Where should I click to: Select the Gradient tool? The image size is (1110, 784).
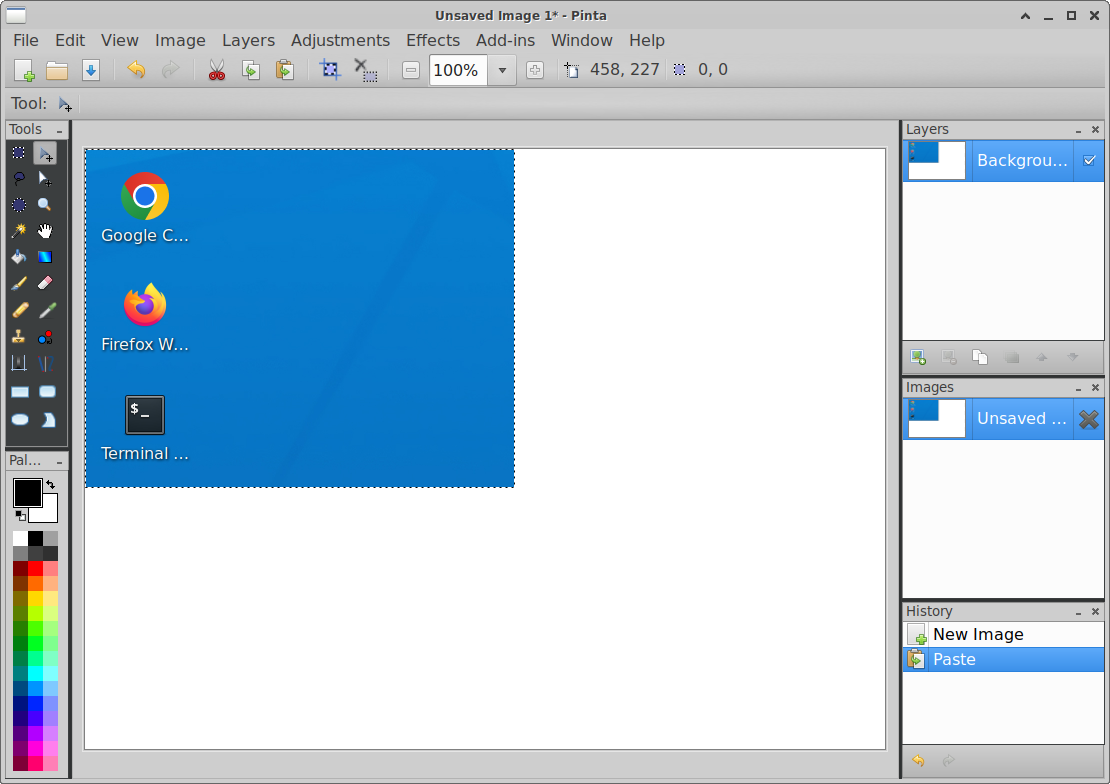45,257
